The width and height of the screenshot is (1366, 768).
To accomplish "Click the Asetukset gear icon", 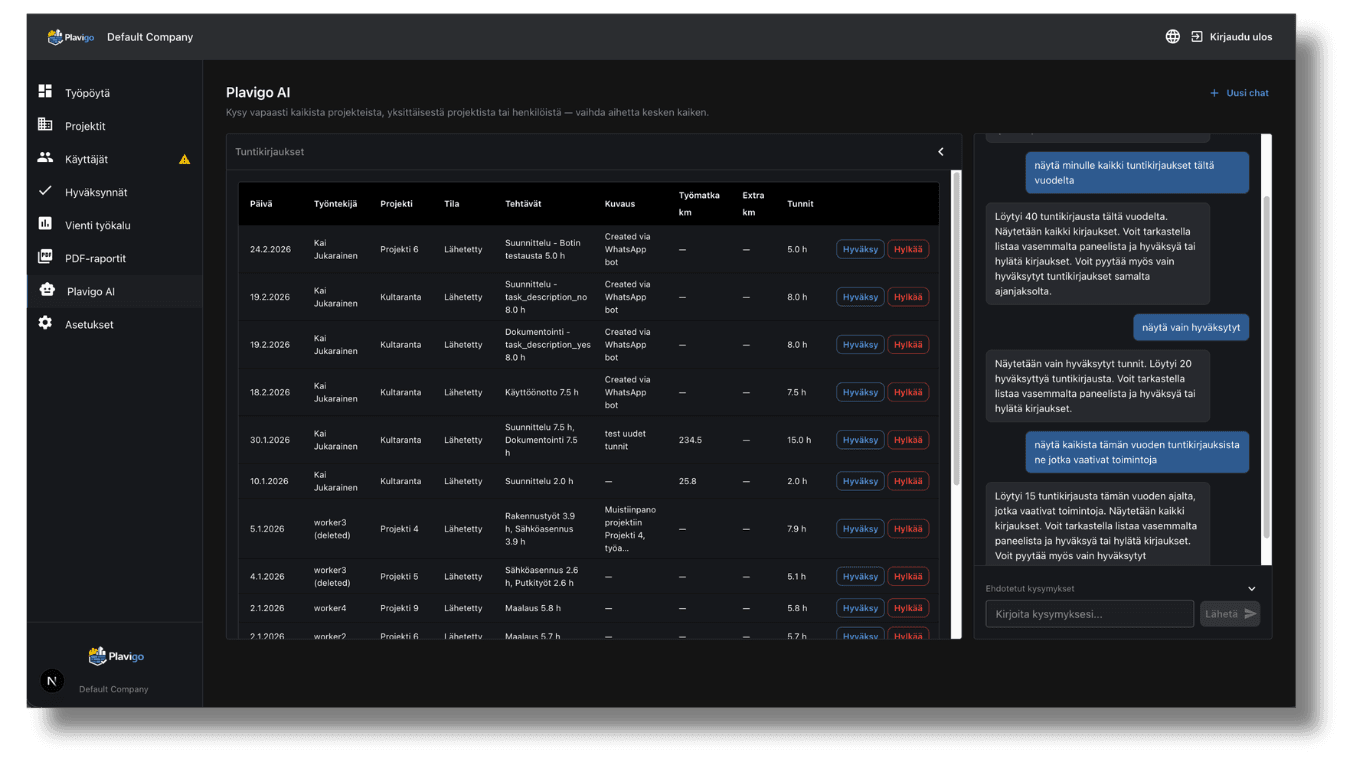I will point(45,323).
